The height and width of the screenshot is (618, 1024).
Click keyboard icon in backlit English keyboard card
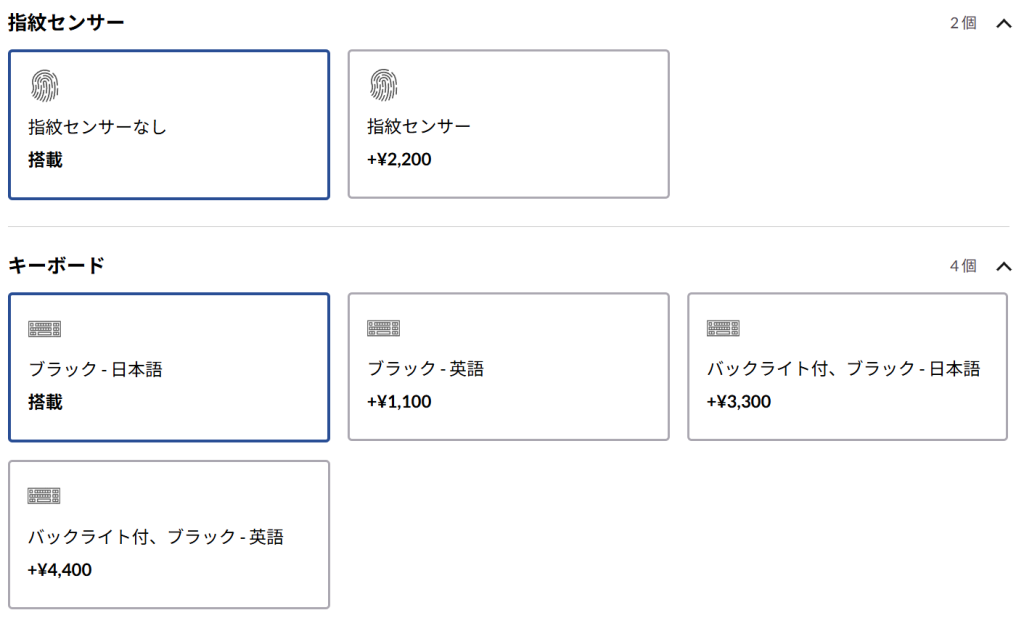(x=44, y=496)
